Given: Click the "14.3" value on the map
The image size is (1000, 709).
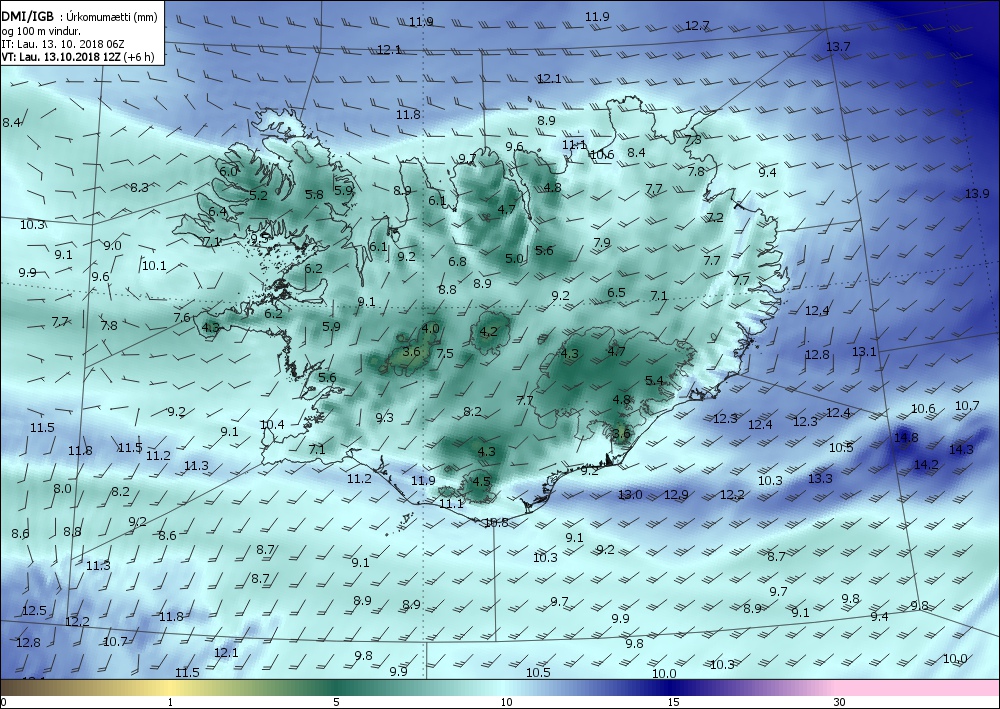Looking at the screenshot, I should (x=961, y=449).
